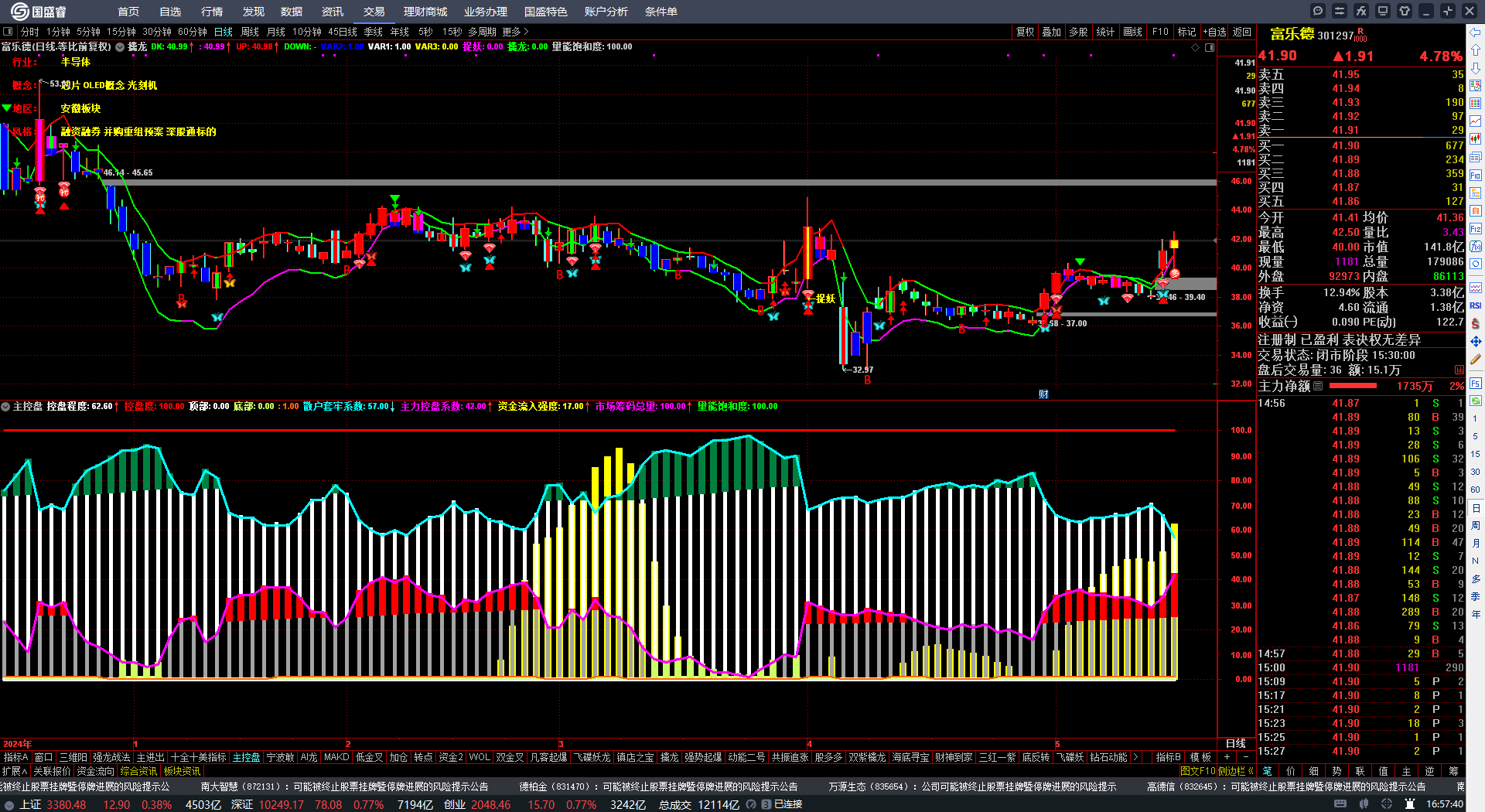Toggle the panel layout icon left of 分时
The image size is (1485, 812).
pyautogui.click(x=8, y=32)
